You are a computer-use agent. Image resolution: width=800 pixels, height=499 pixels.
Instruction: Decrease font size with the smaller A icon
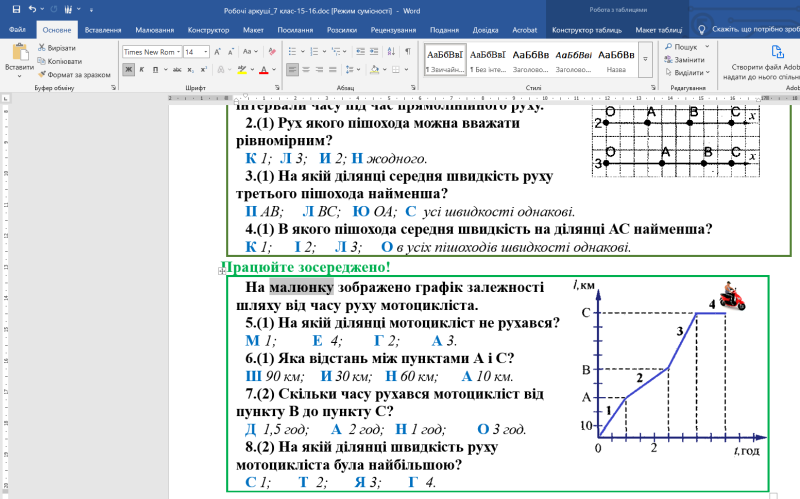point(231,52)
